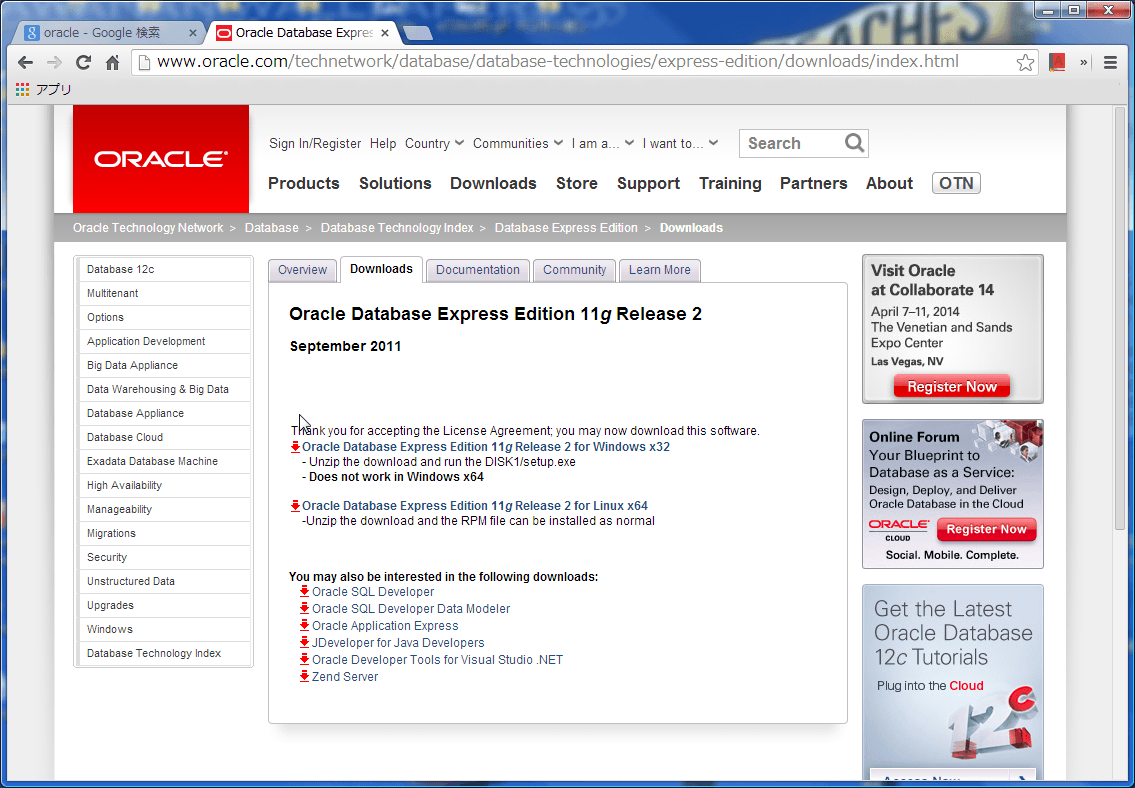Type in the Oracle Search field
Image resolution: width=1135 pixels, height=788 pixels.
(x=790, y=143)
